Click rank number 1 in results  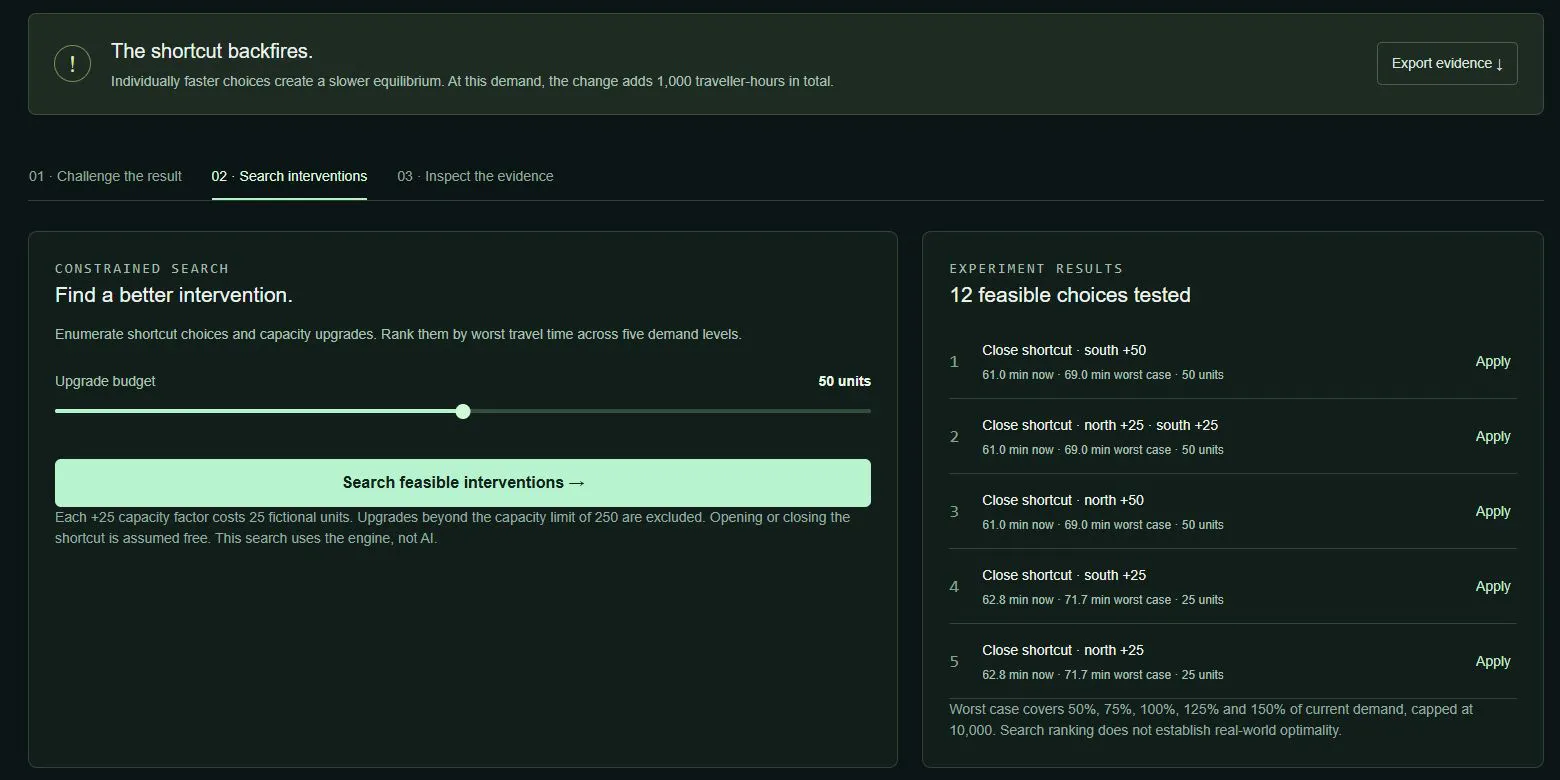coord(954,362)
